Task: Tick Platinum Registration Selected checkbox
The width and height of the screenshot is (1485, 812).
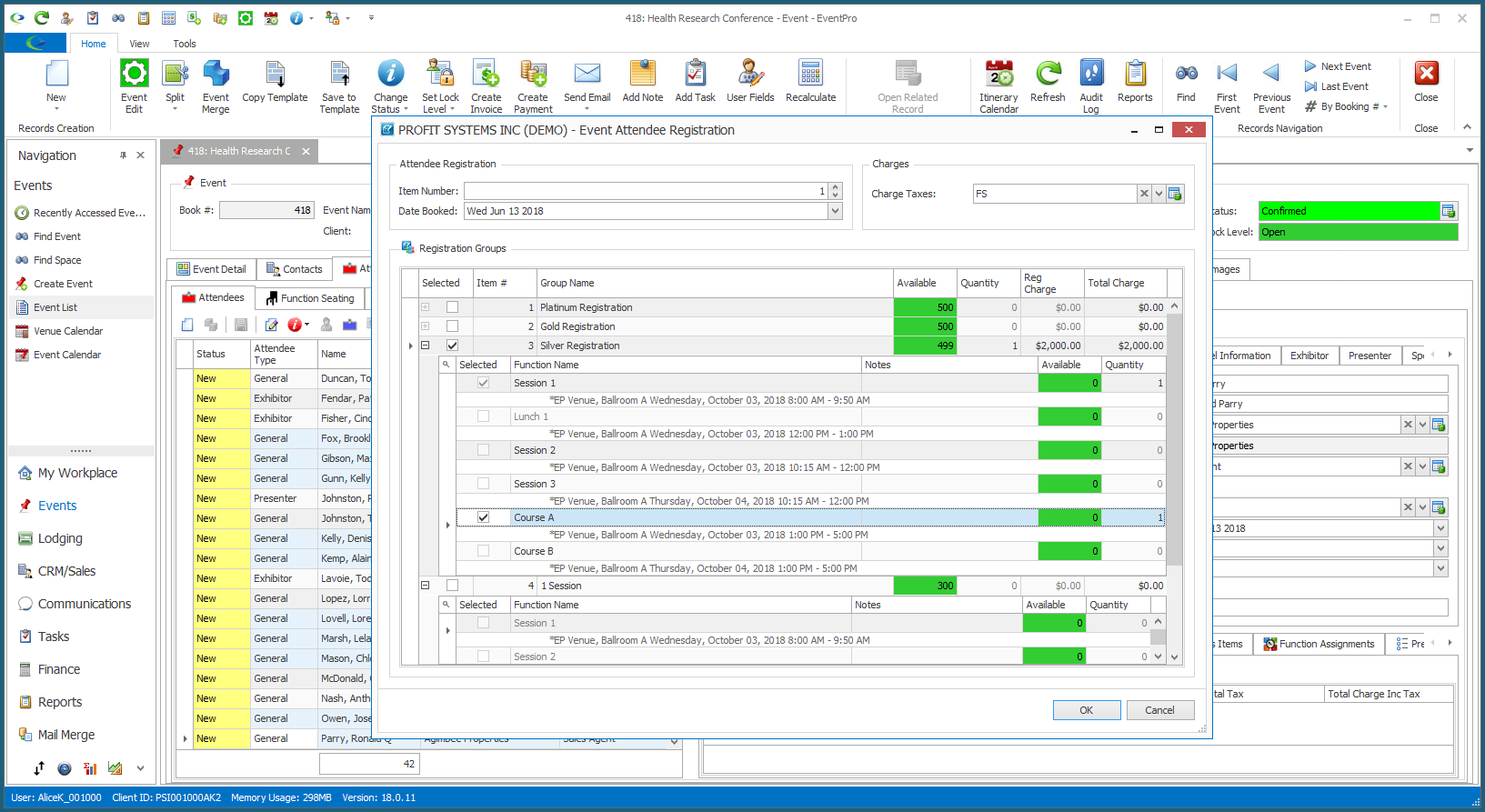Action: 452,307
